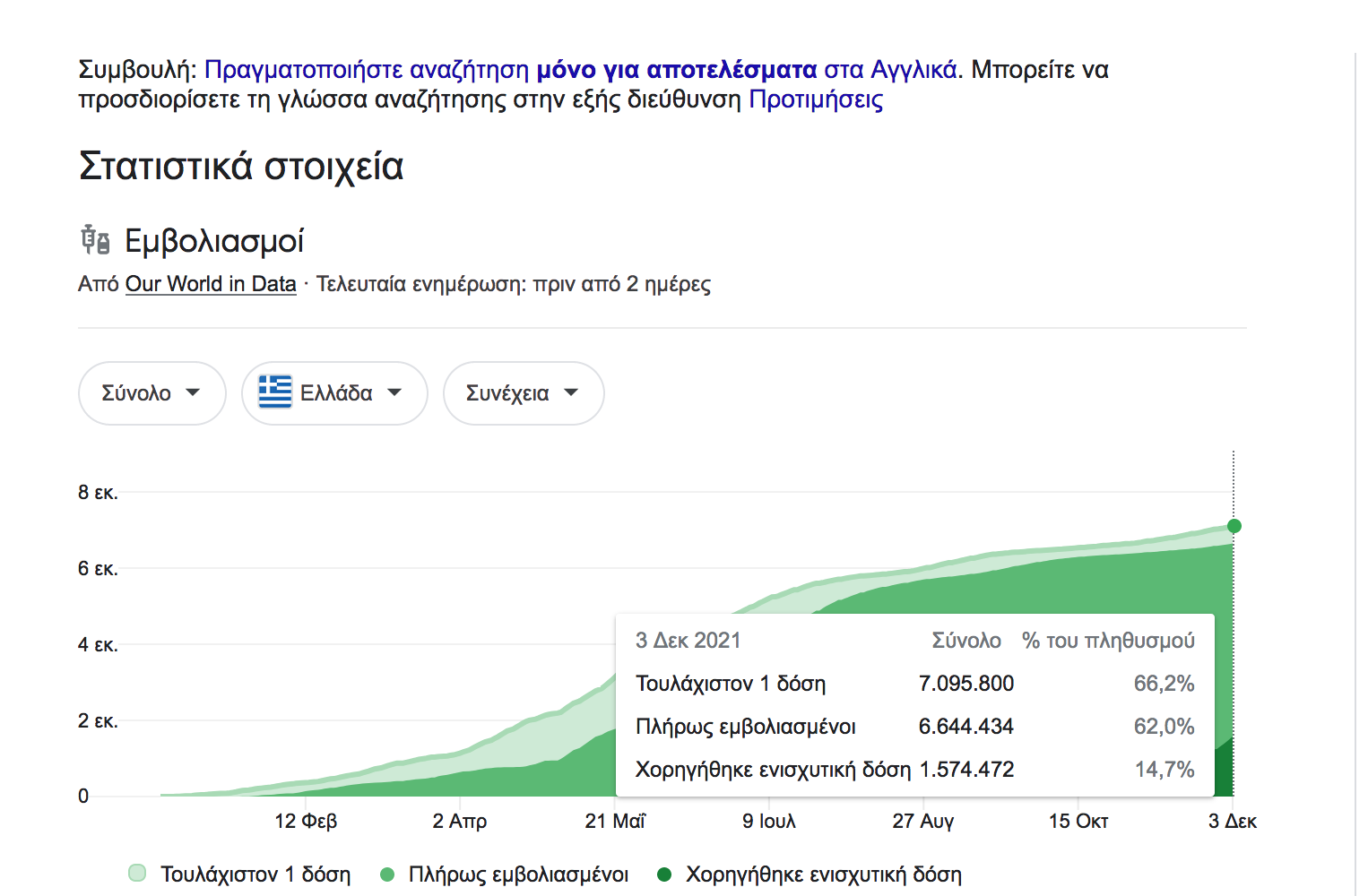1368x896 pixels.
Task: Click the 3 Δεκ 2021 tooltip date
Action: coord(688,641)
